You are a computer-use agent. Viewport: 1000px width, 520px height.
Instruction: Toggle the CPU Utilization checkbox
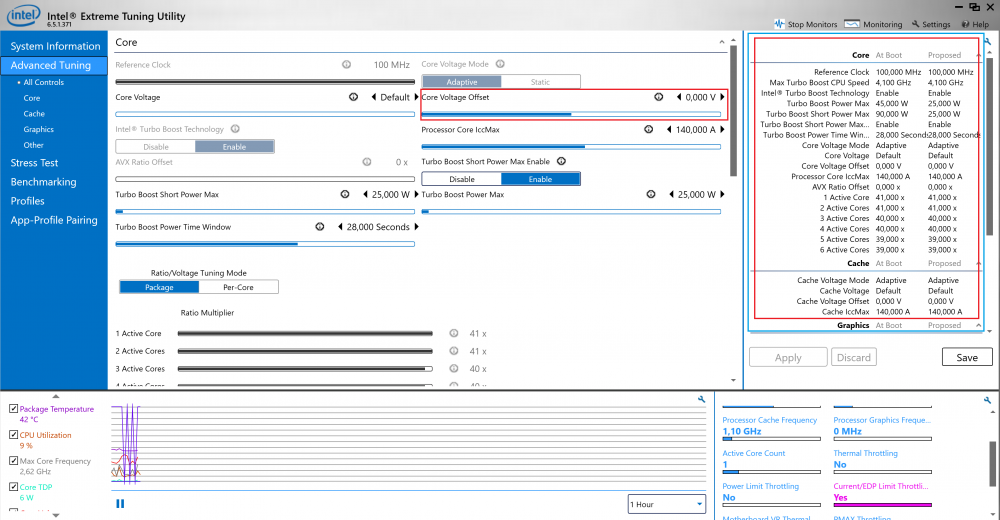click(x=12, y=435)
